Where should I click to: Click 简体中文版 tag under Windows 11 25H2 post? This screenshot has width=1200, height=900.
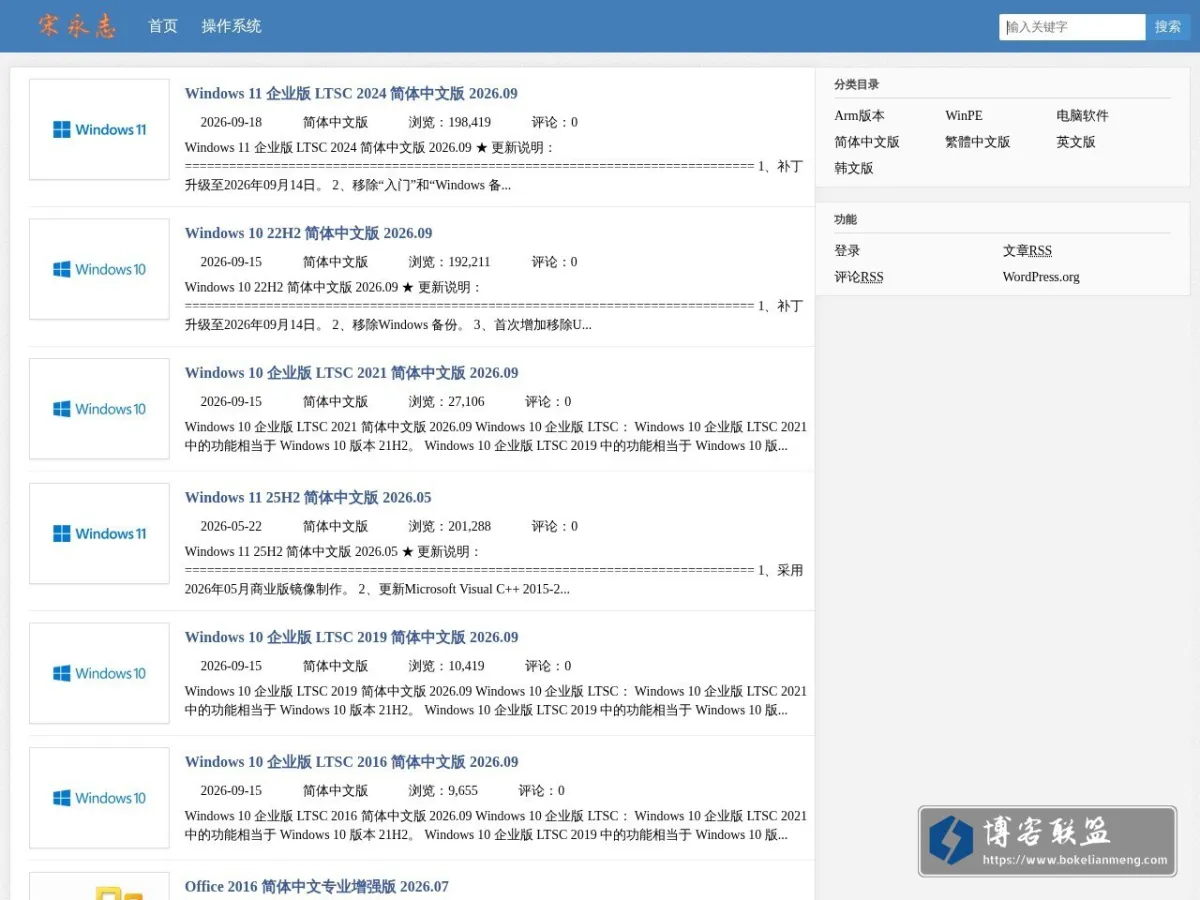[336, 526]
